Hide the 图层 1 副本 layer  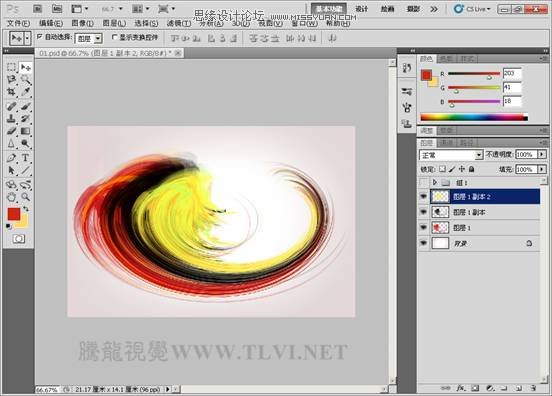point(424,212)
